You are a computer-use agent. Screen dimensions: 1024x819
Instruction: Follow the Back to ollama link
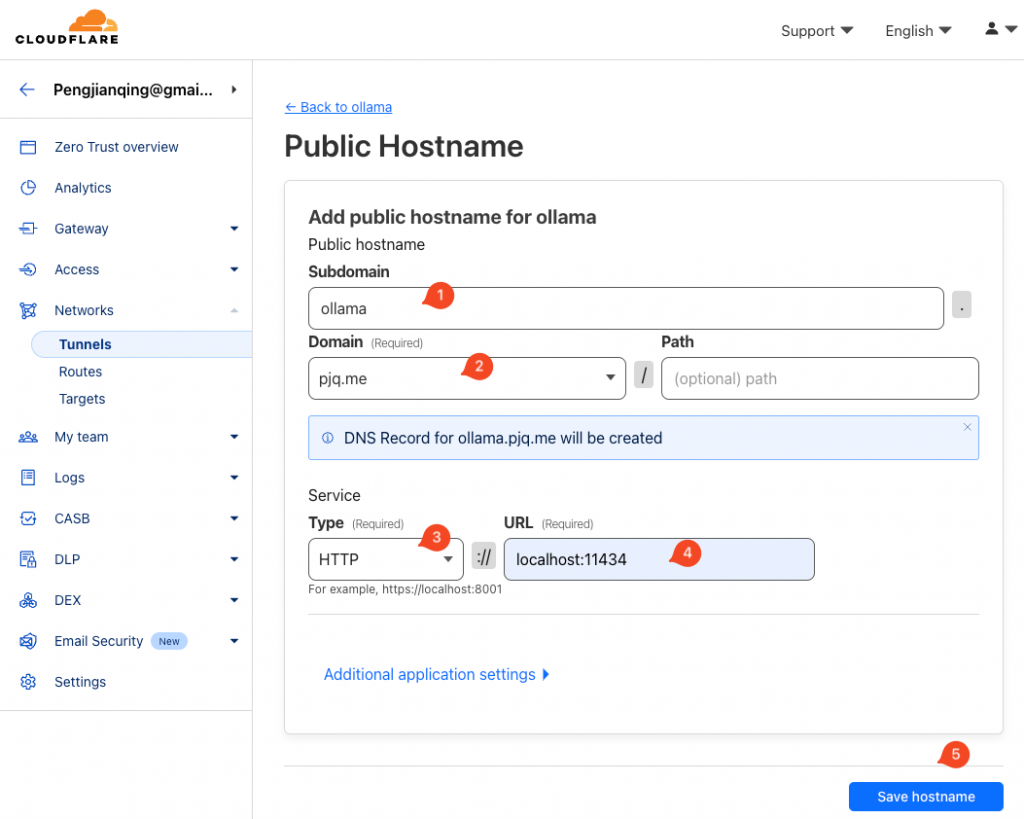[338, 107]
